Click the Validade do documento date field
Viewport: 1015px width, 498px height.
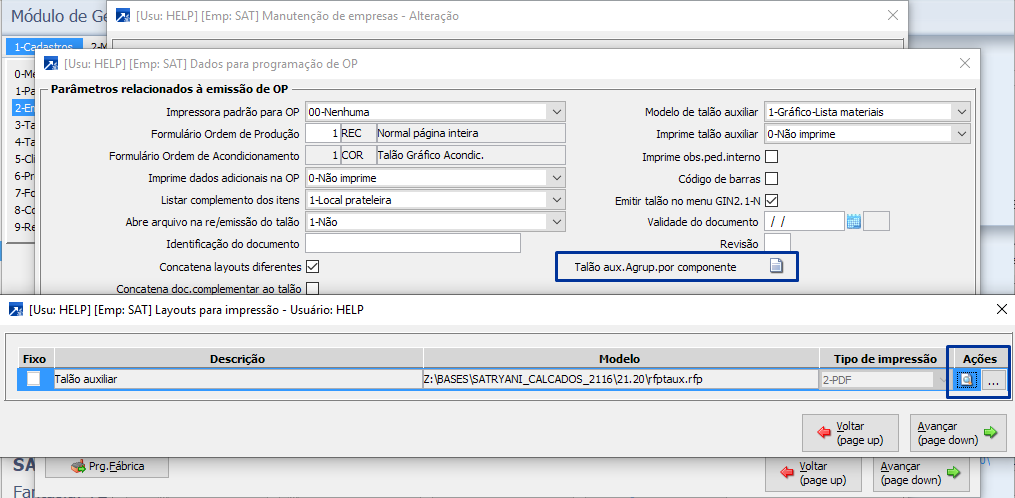(805, 221)
